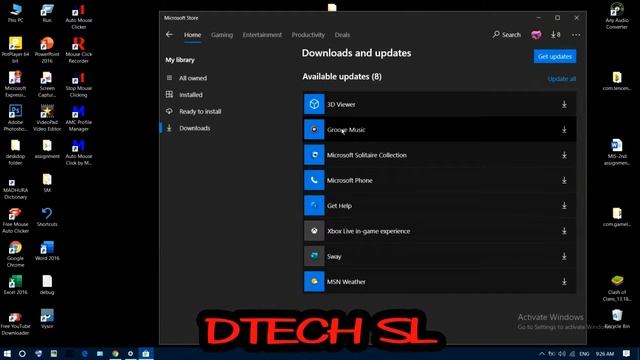Click the Groove Music text label

346,130
